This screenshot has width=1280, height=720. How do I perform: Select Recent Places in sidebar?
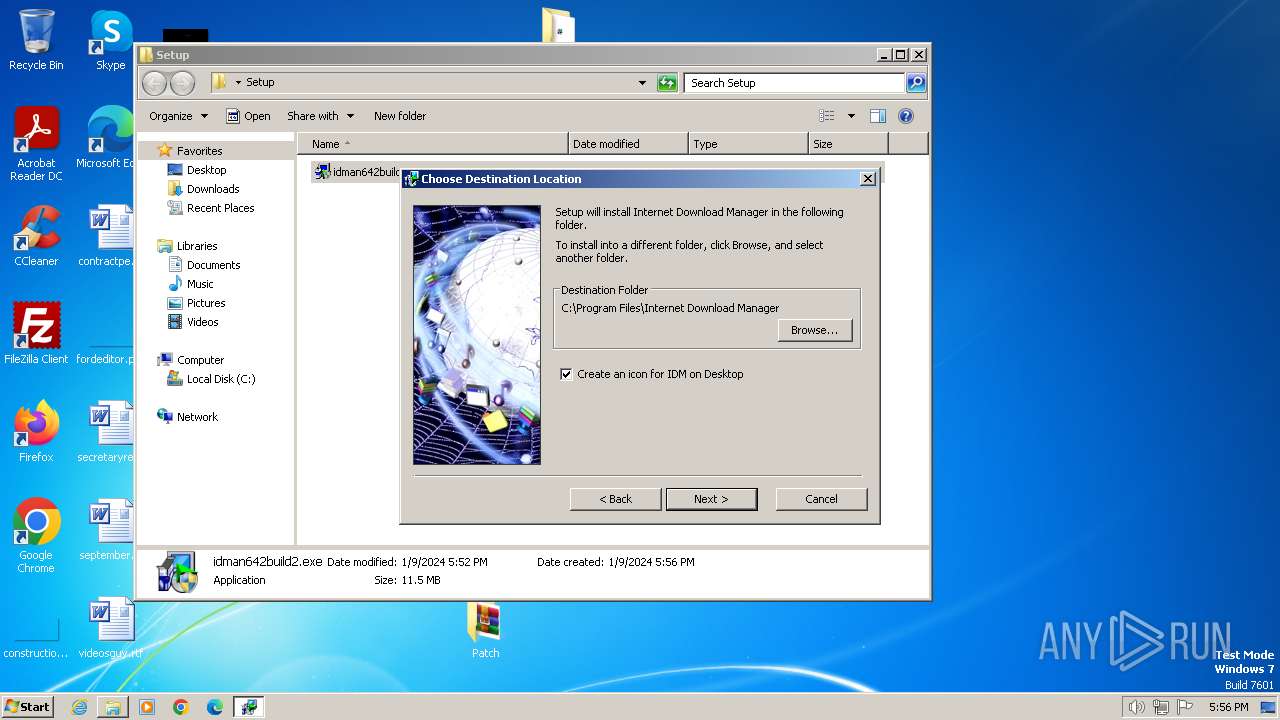click(220, 208)
